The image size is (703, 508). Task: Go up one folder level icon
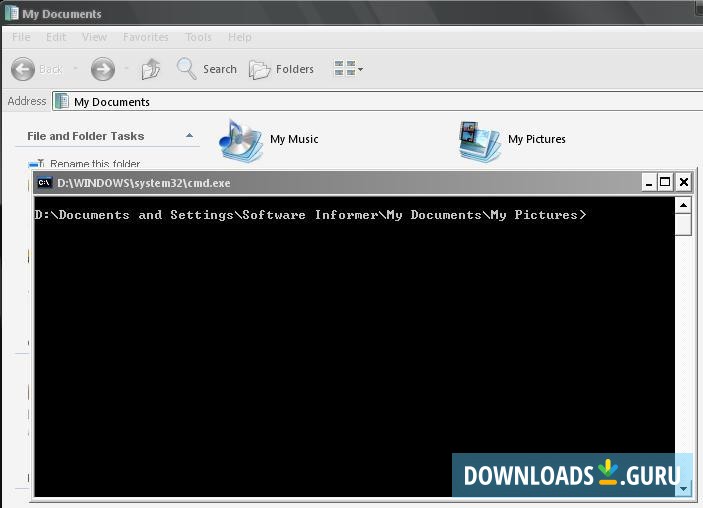coord(151,69)
